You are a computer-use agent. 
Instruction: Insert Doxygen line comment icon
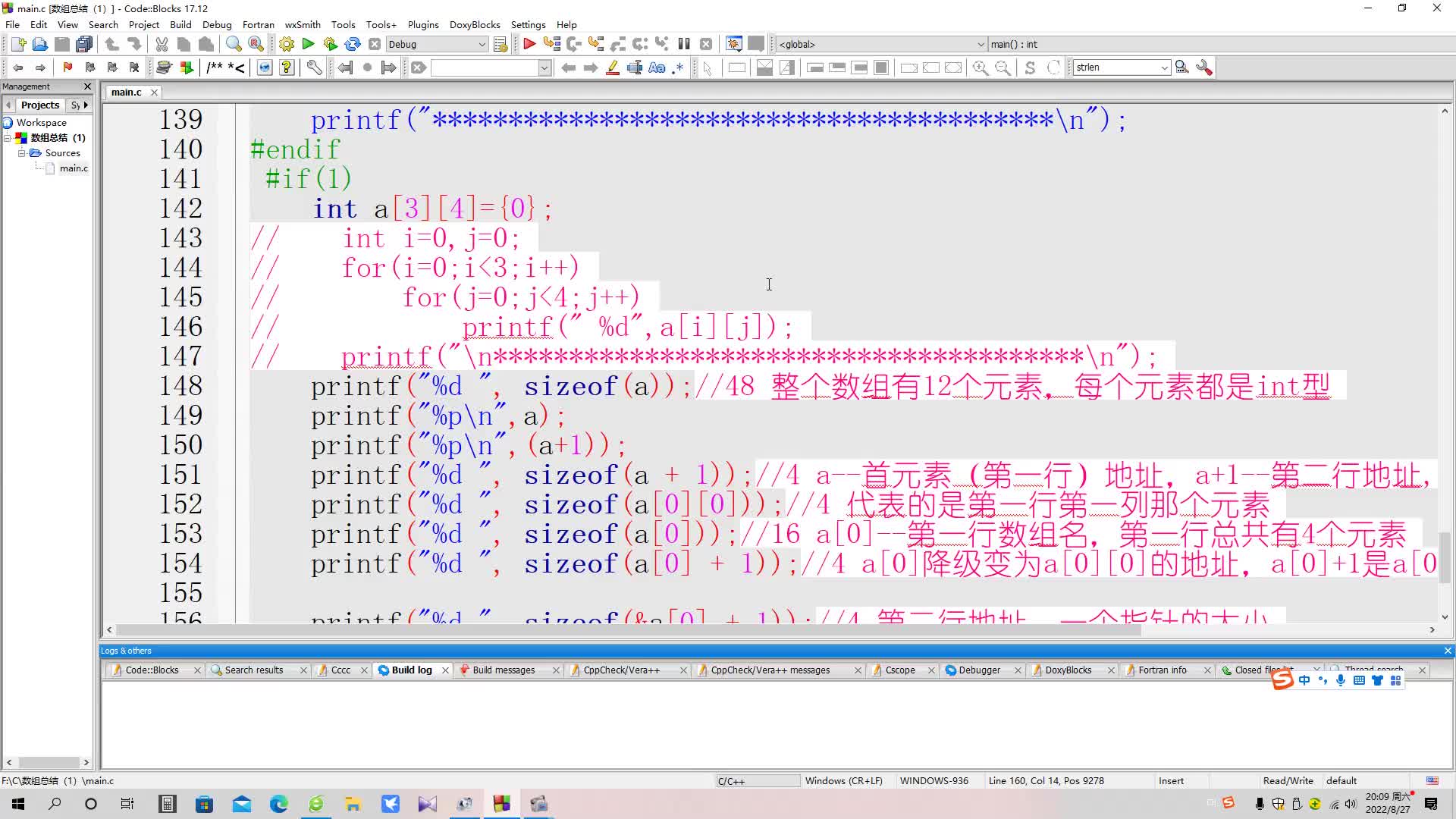[237, 67]
